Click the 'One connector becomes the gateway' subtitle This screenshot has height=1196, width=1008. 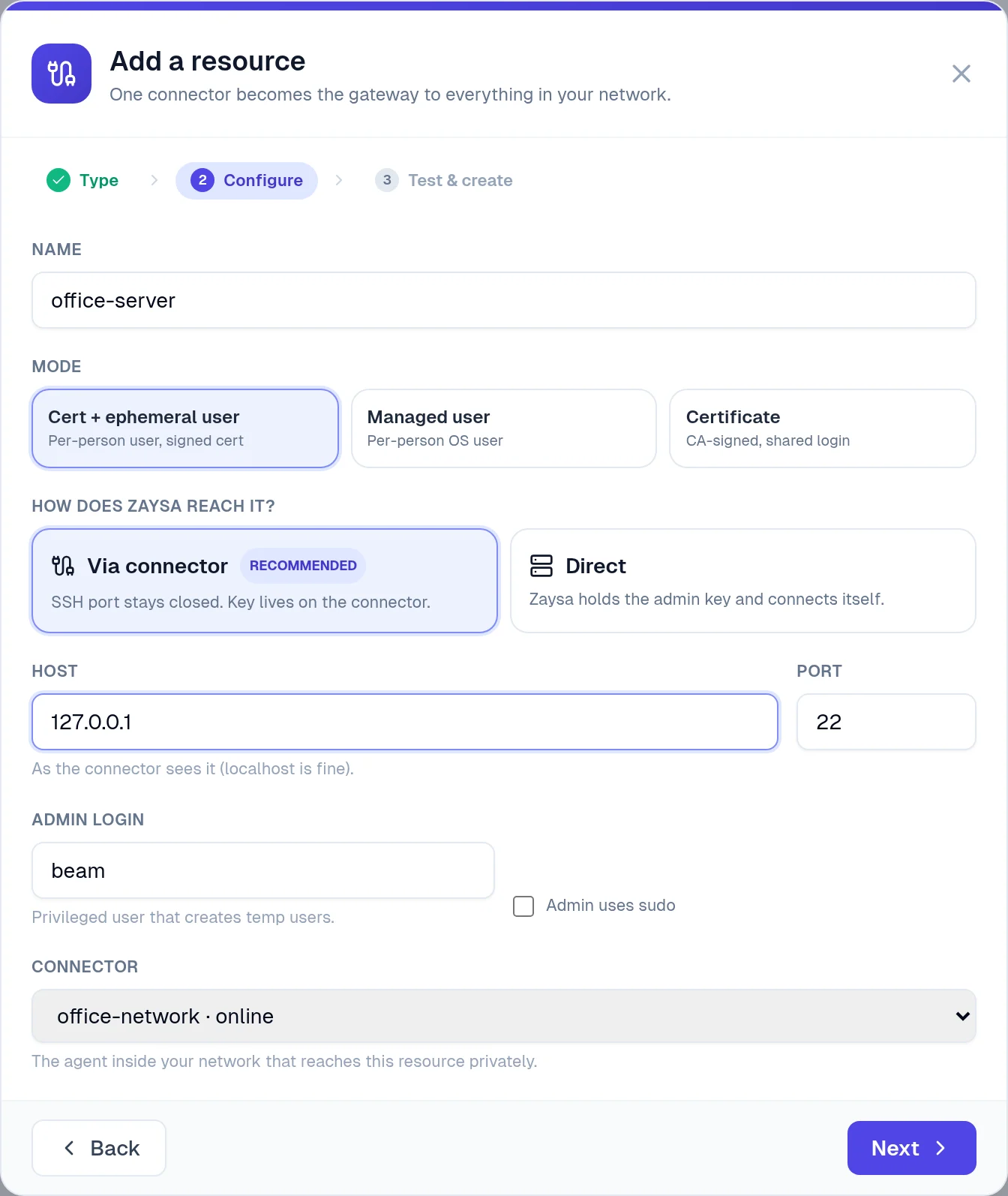[x=390, y=95]
